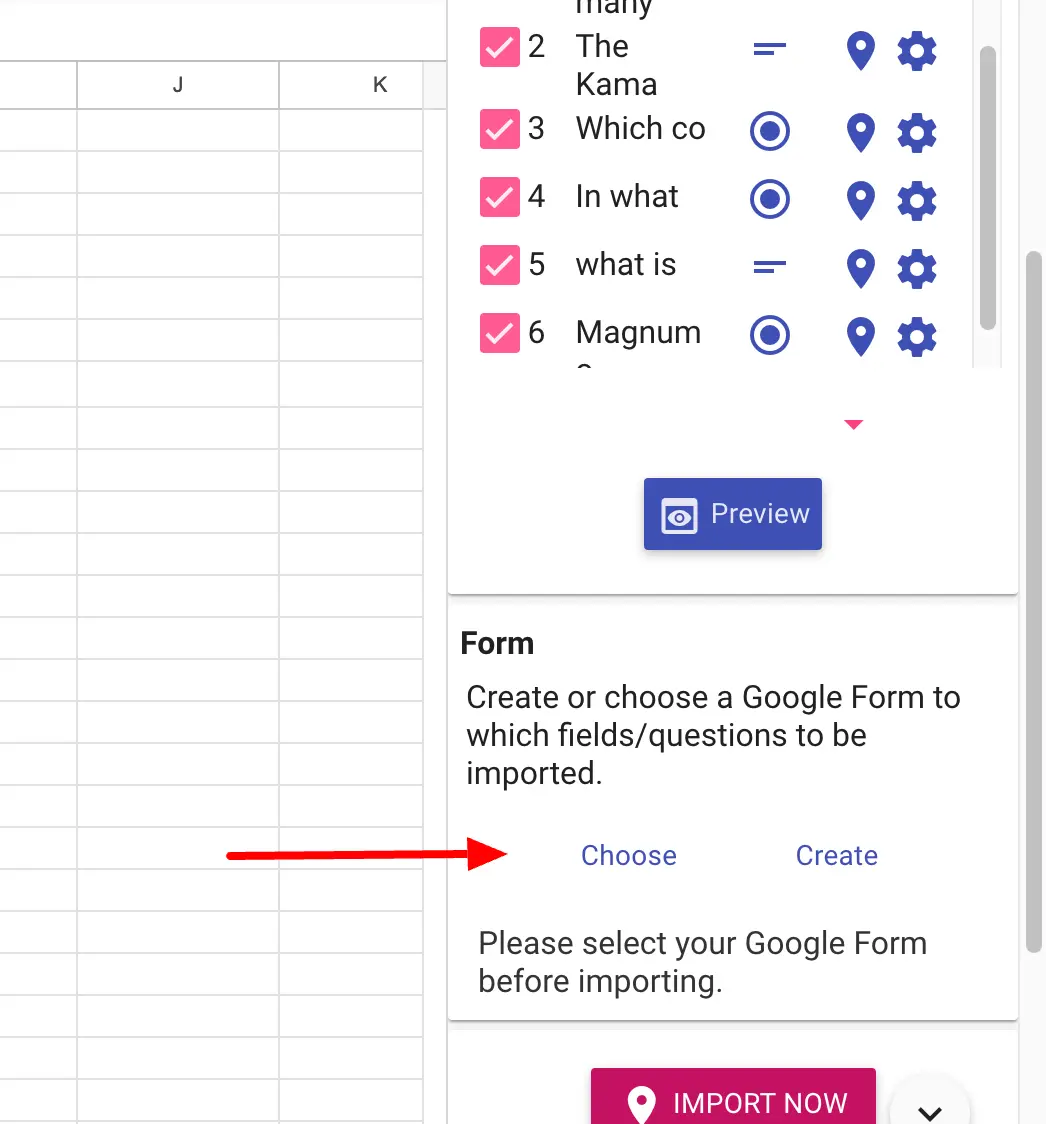Viewport: 1046px width, 1124px height.
Task: Open settings gear for question 2
Action: [916, 51]
